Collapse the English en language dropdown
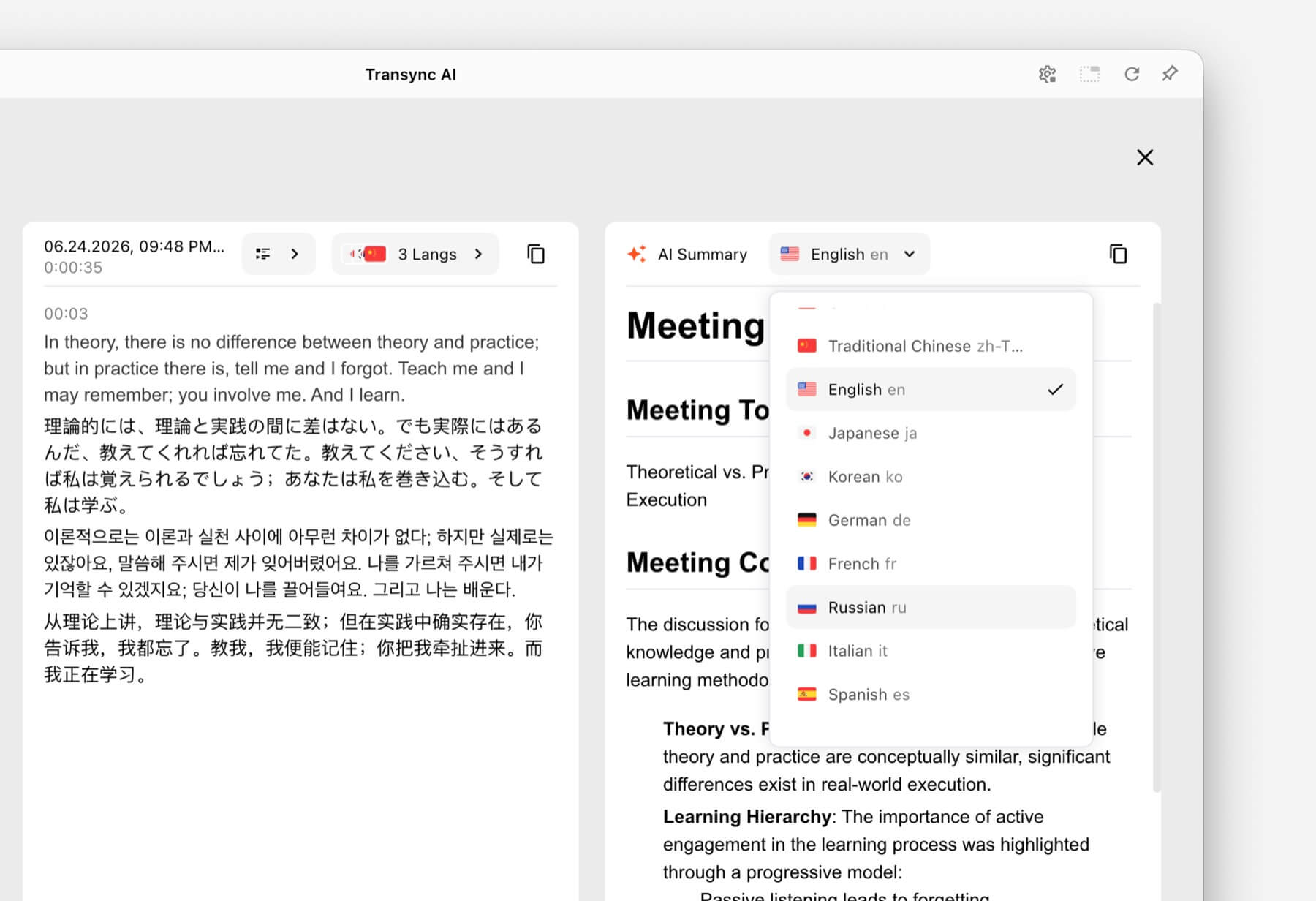Viewport: 1316px width, 901px height. click(849, 254)
